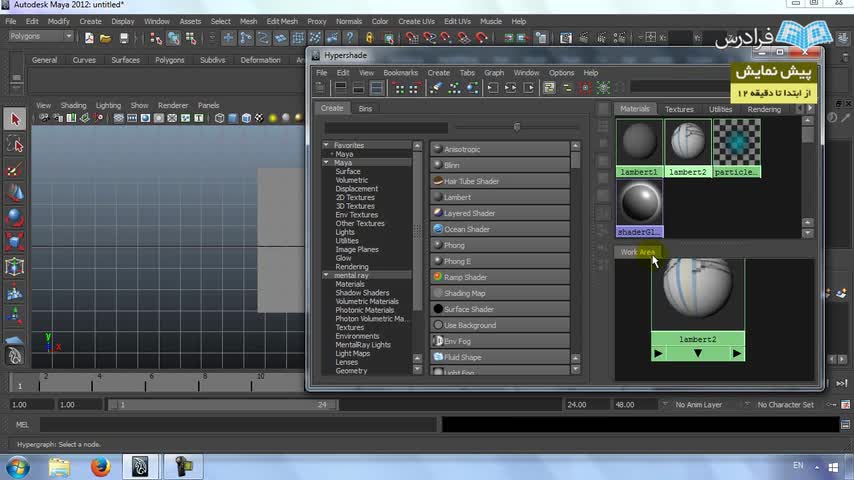Click Open Scene folder icon
This screenshot has width=854, height=480.
click(106, 38)
